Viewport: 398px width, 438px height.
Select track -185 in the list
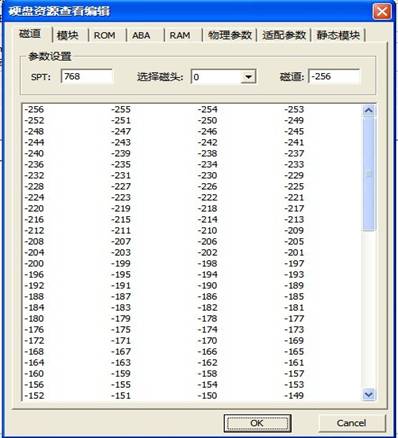pos(294,296)
